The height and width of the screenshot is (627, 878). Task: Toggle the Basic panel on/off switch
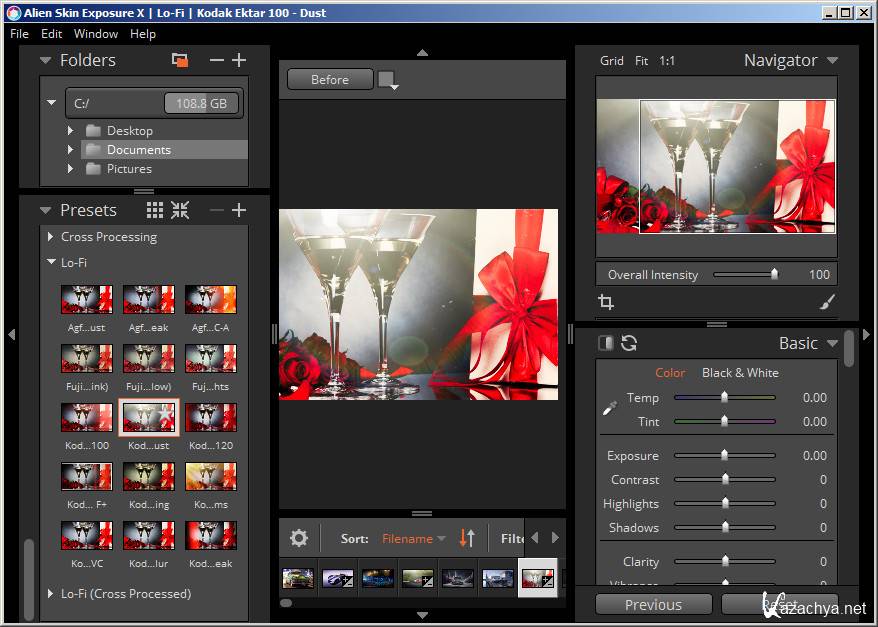[606, 343]
